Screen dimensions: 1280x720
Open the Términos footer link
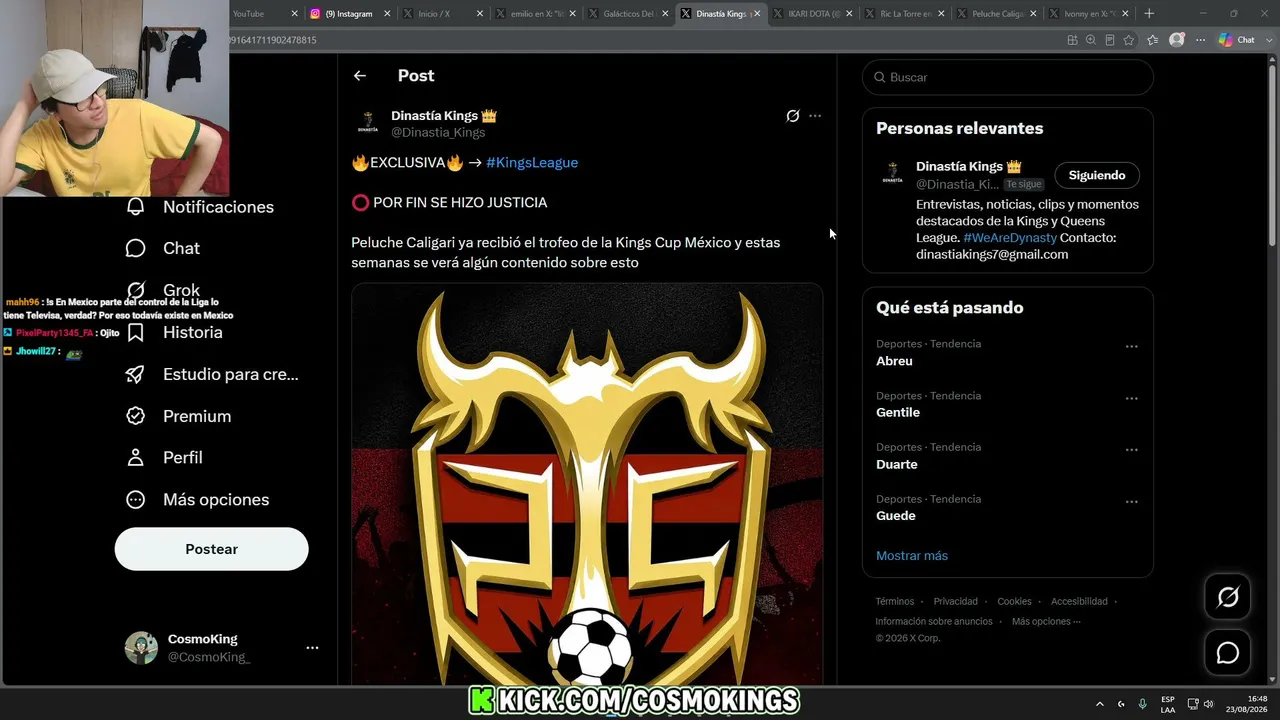click(895, 602)
